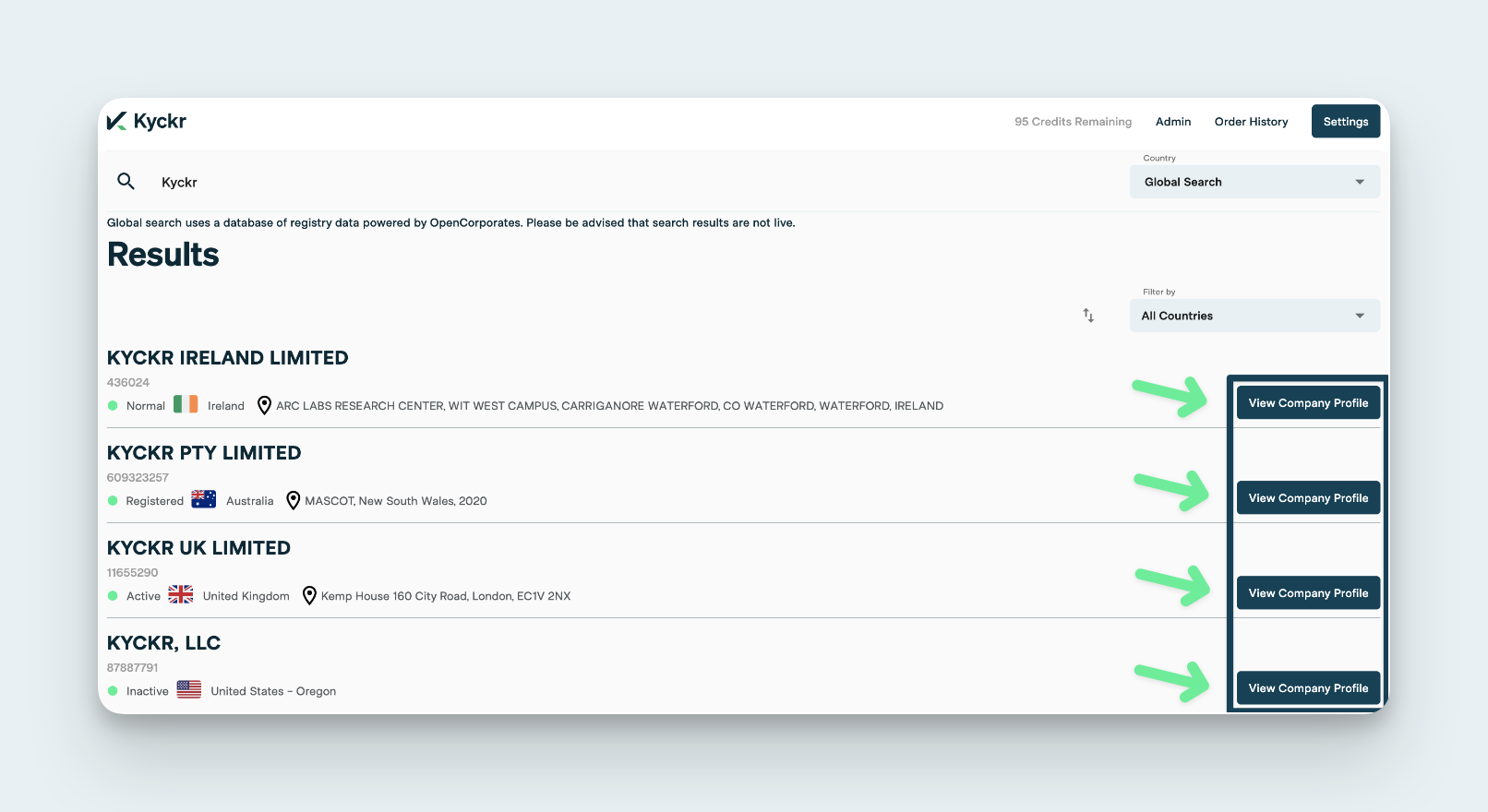Click United States – Oregon text
This screenshot has height=812, width=1488.
(x=273, y=691)
